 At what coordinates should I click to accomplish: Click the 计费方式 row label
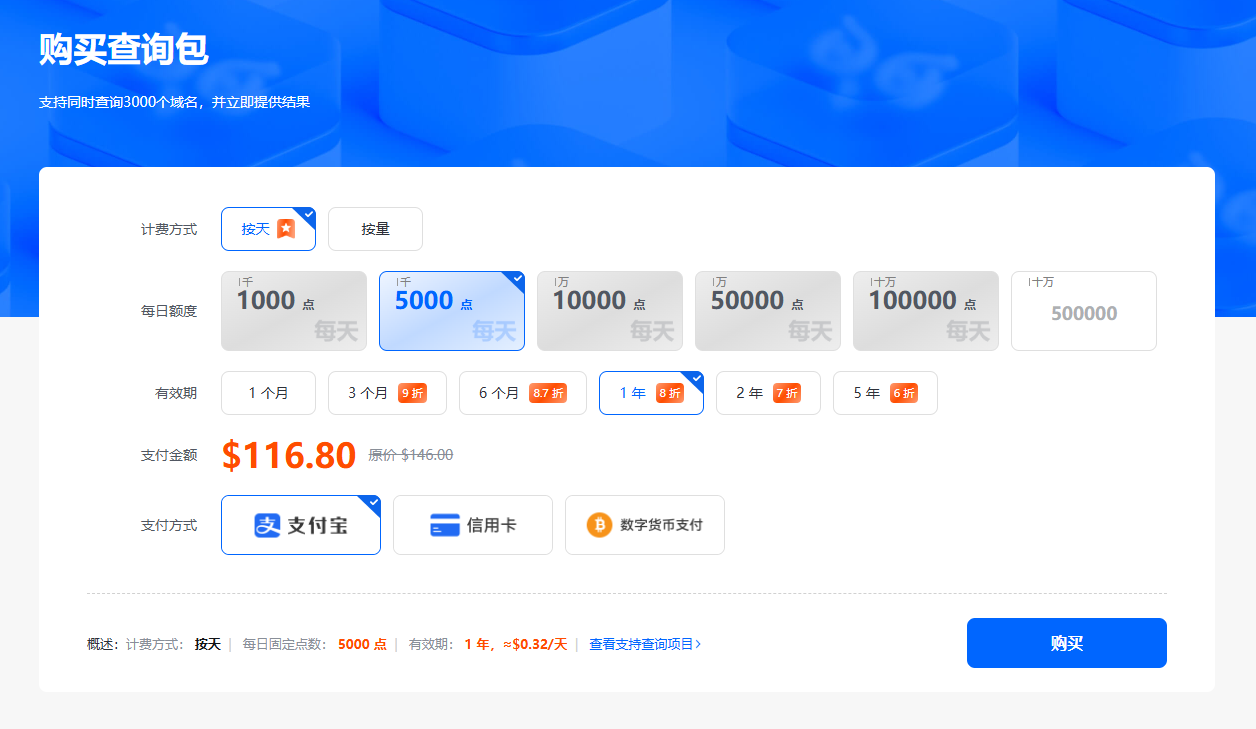coord(169,229)
